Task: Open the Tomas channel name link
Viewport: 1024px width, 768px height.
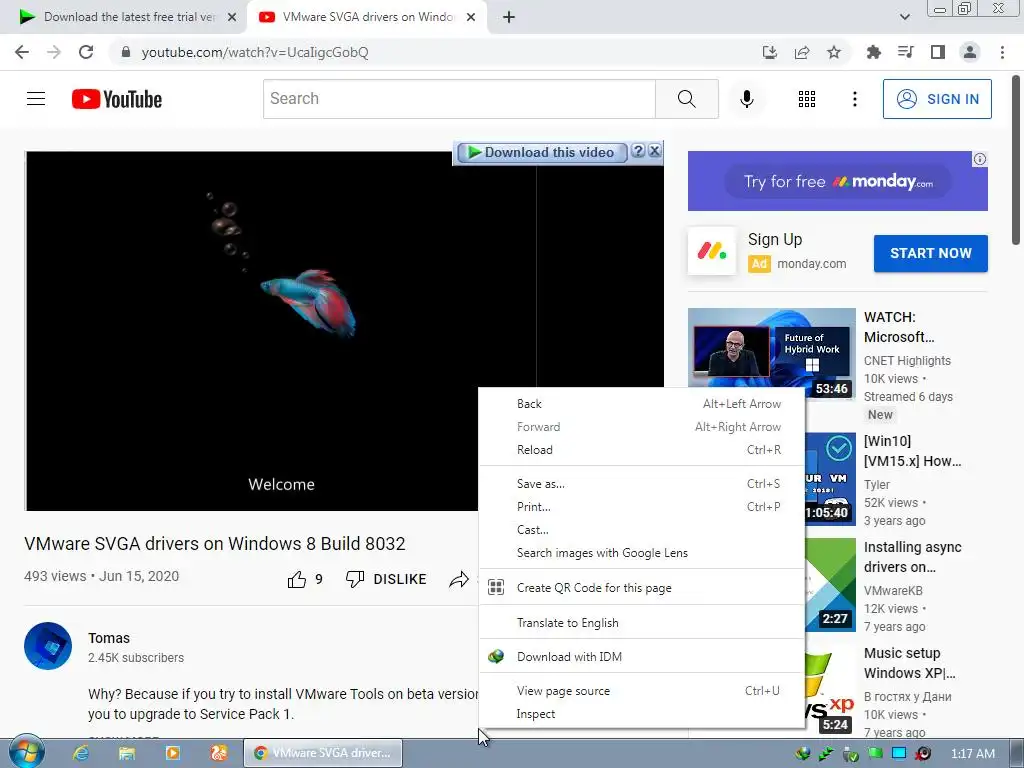Action: point(109,638)
